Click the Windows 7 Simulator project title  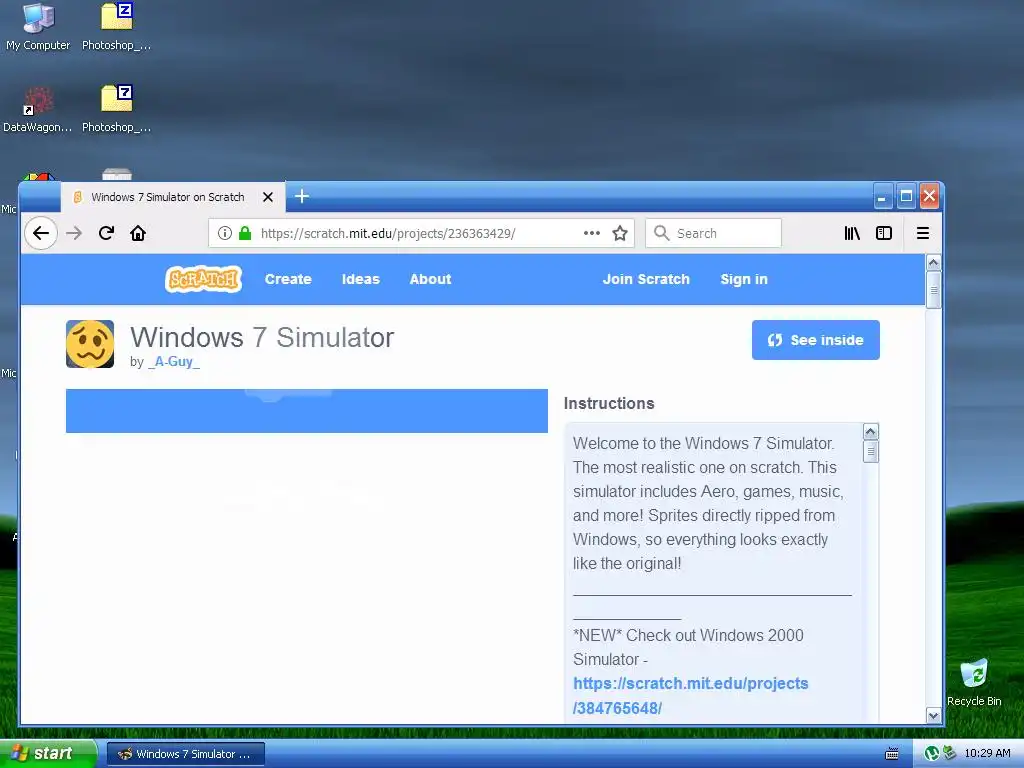click(262, 338)
